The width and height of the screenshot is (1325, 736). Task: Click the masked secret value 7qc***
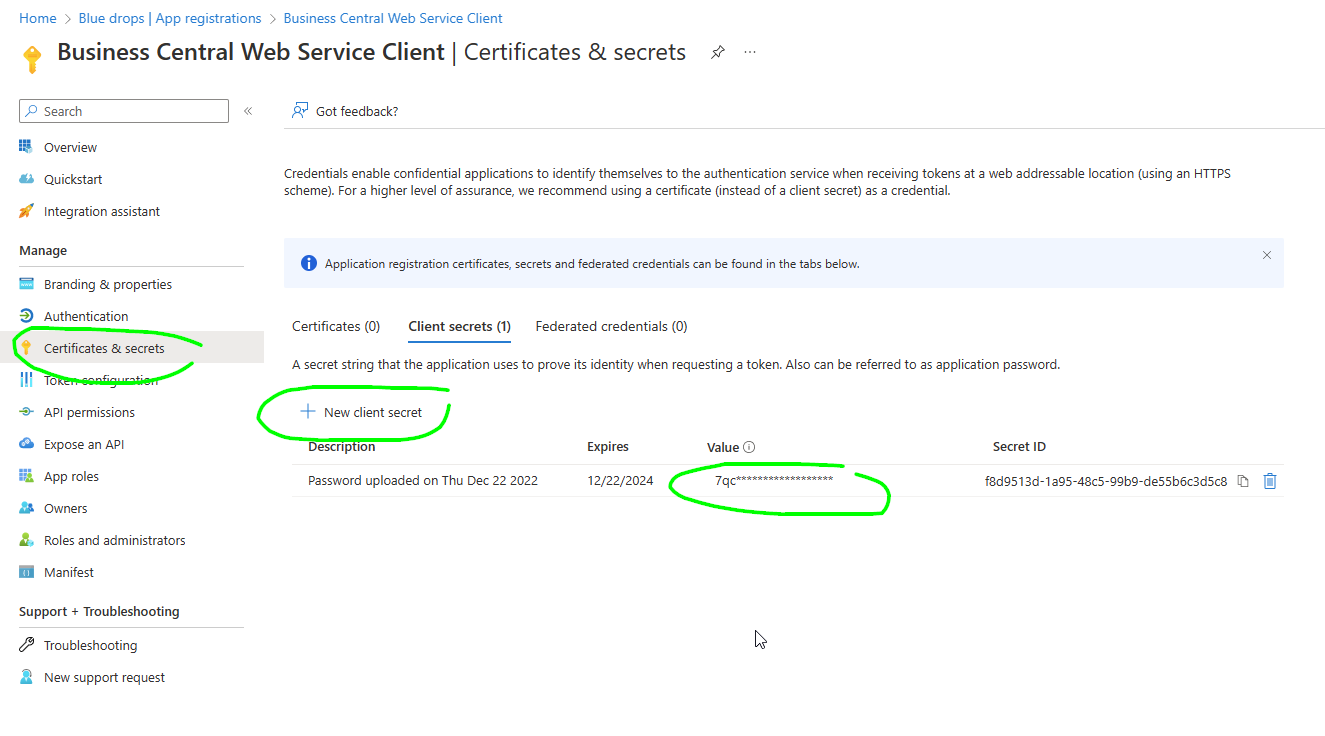774,481
